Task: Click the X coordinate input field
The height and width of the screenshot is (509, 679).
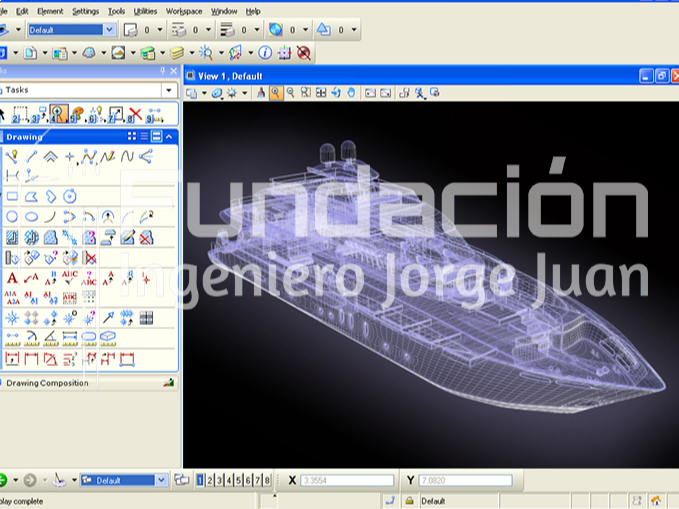Action: (x=347, y=480)
